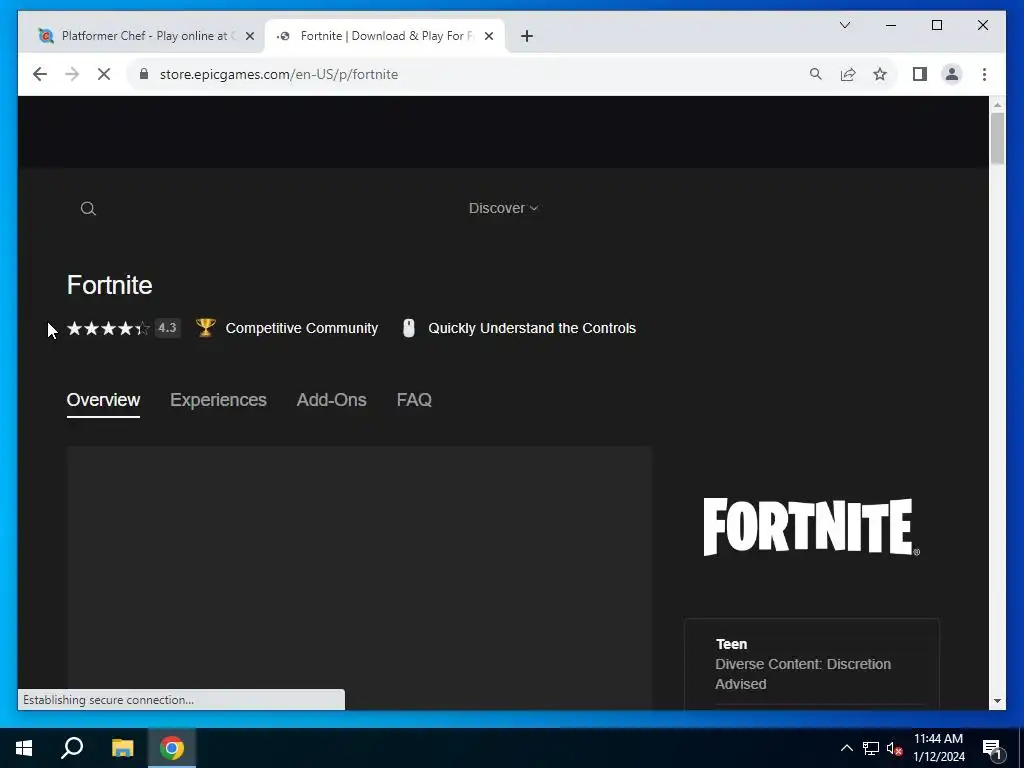This screenshot has height=768, width=1024.
Task: Open the Chrome side panel icon
Action: [x=920, y=74]
